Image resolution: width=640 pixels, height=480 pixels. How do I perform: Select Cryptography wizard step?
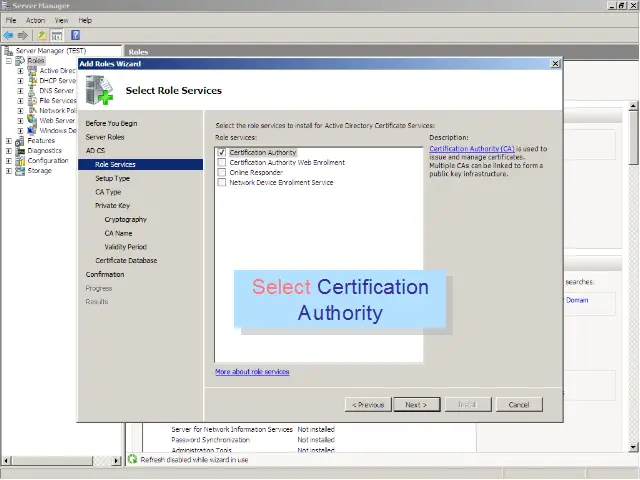tap(125, 219)
